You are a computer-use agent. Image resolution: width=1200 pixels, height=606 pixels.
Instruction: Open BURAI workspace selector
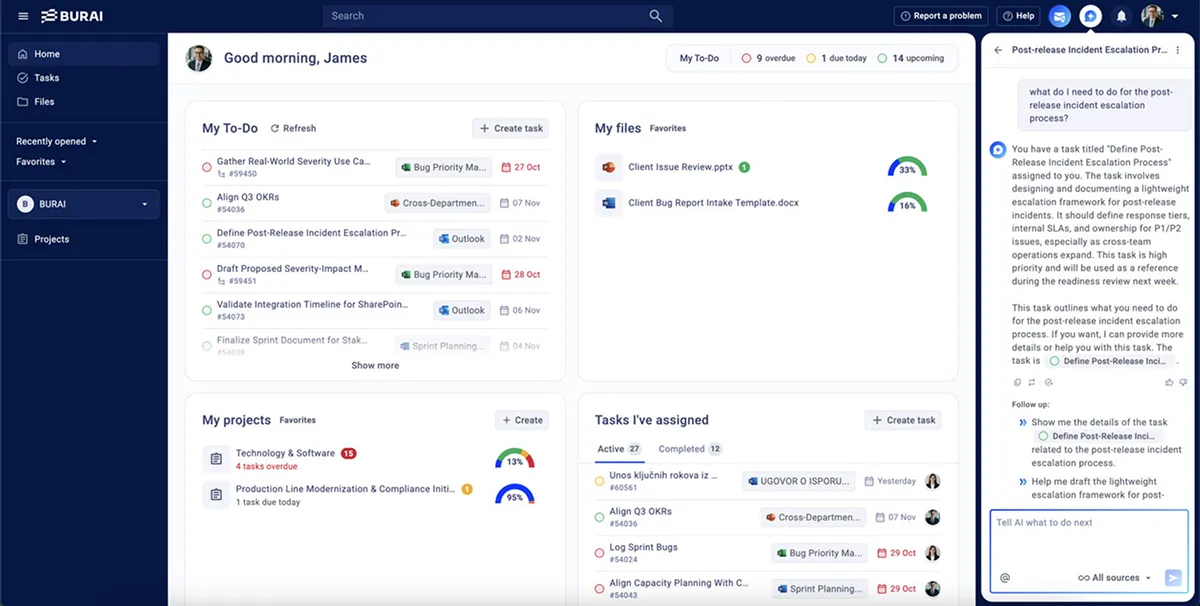click(x=84, y=204)
